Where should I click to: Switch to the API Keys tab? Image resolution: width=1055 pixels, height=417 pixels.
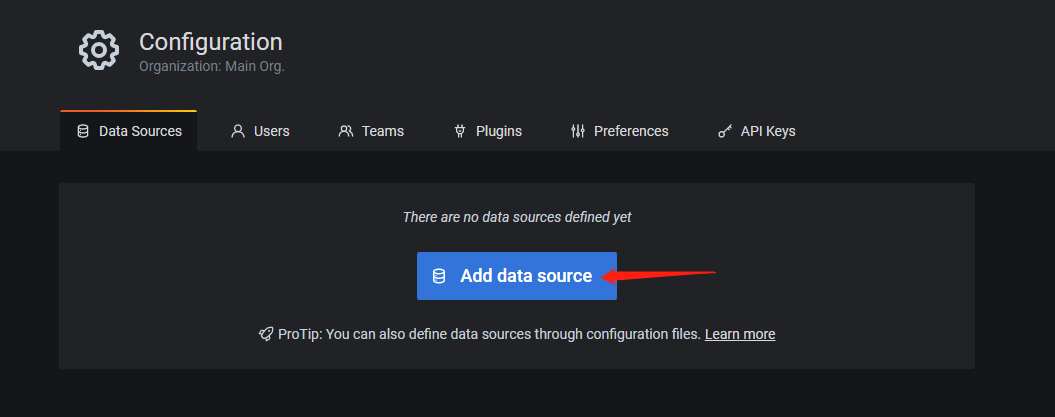click(x=756, y=131)
